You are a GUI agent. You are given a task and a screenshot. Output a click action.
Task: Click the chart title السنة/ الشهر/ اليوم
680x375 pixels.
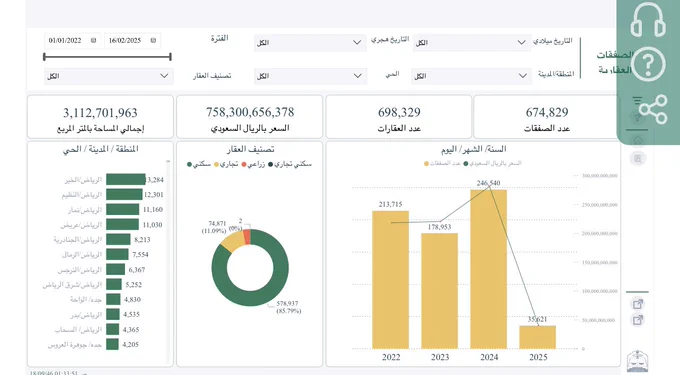click(474, 149)
